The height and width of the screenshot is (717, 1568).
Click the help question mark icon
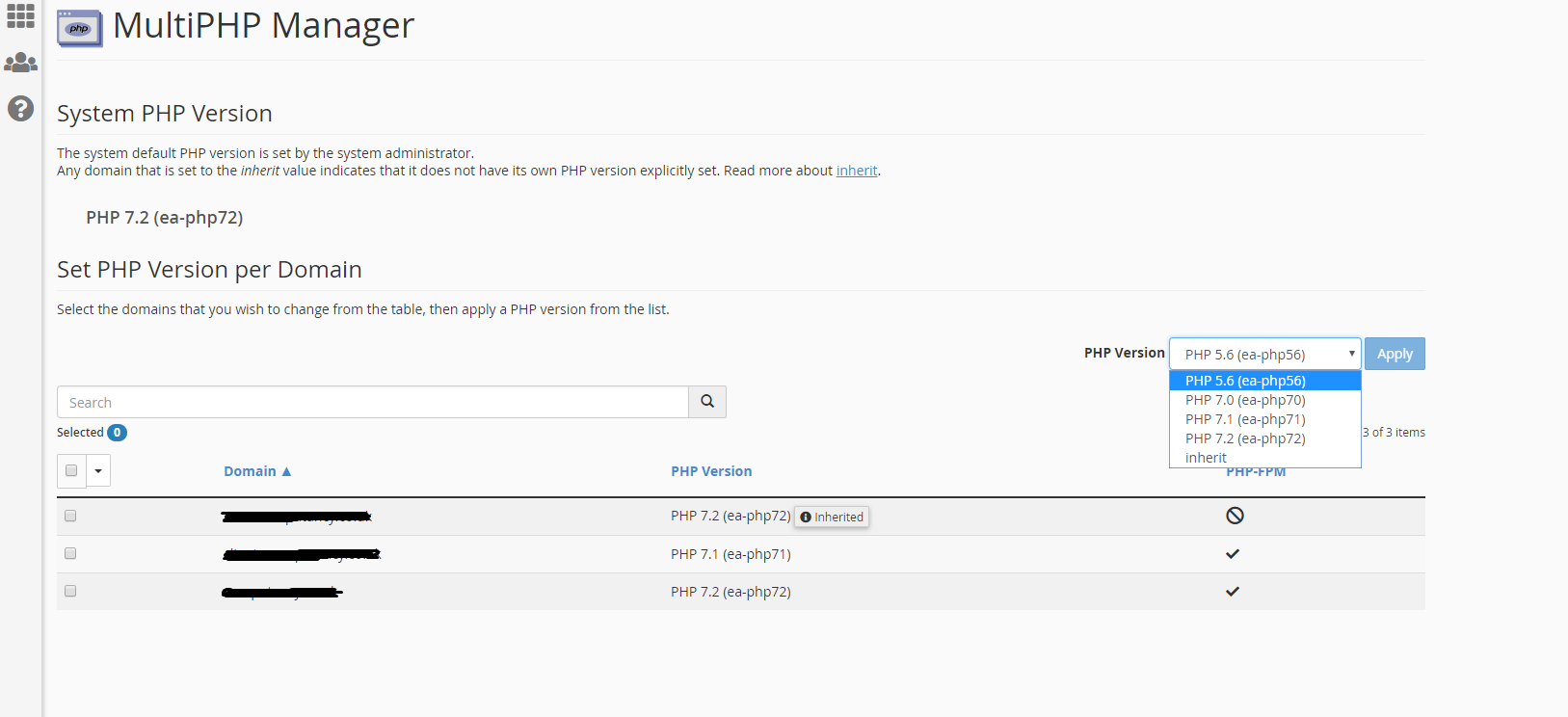(x=20, y=108)
